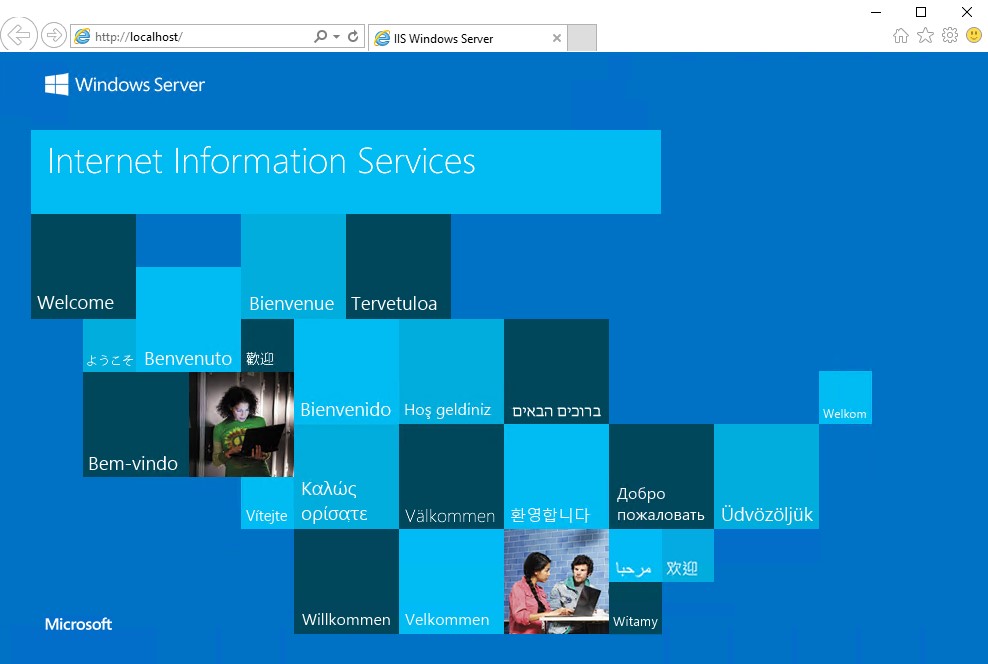Click the smiley feedback icon
Image resolution: width=988 pixels, height=664 pixels.
pyautogui.click(x=973, y=35)
